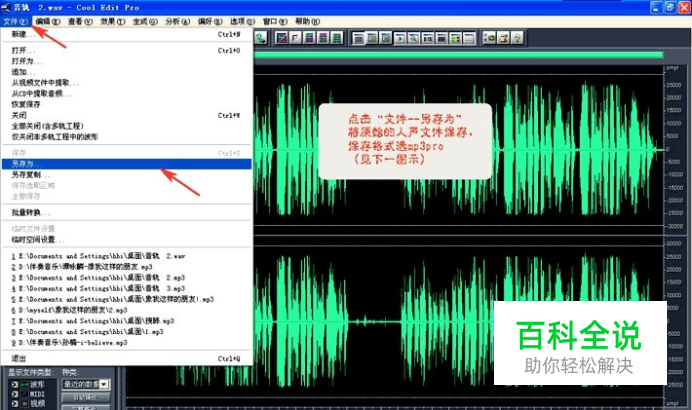Open recent file 2 像我这样的朋友.mp3 in D:\伴奏音乐
This screenshot has width=692, height=410.
127,267
